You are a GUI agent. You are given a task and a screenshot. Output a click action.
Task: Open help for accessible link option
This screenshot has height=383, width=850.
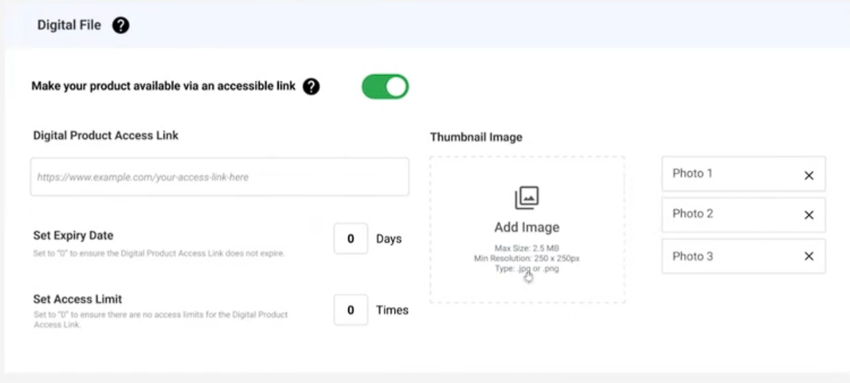(311, 86)
